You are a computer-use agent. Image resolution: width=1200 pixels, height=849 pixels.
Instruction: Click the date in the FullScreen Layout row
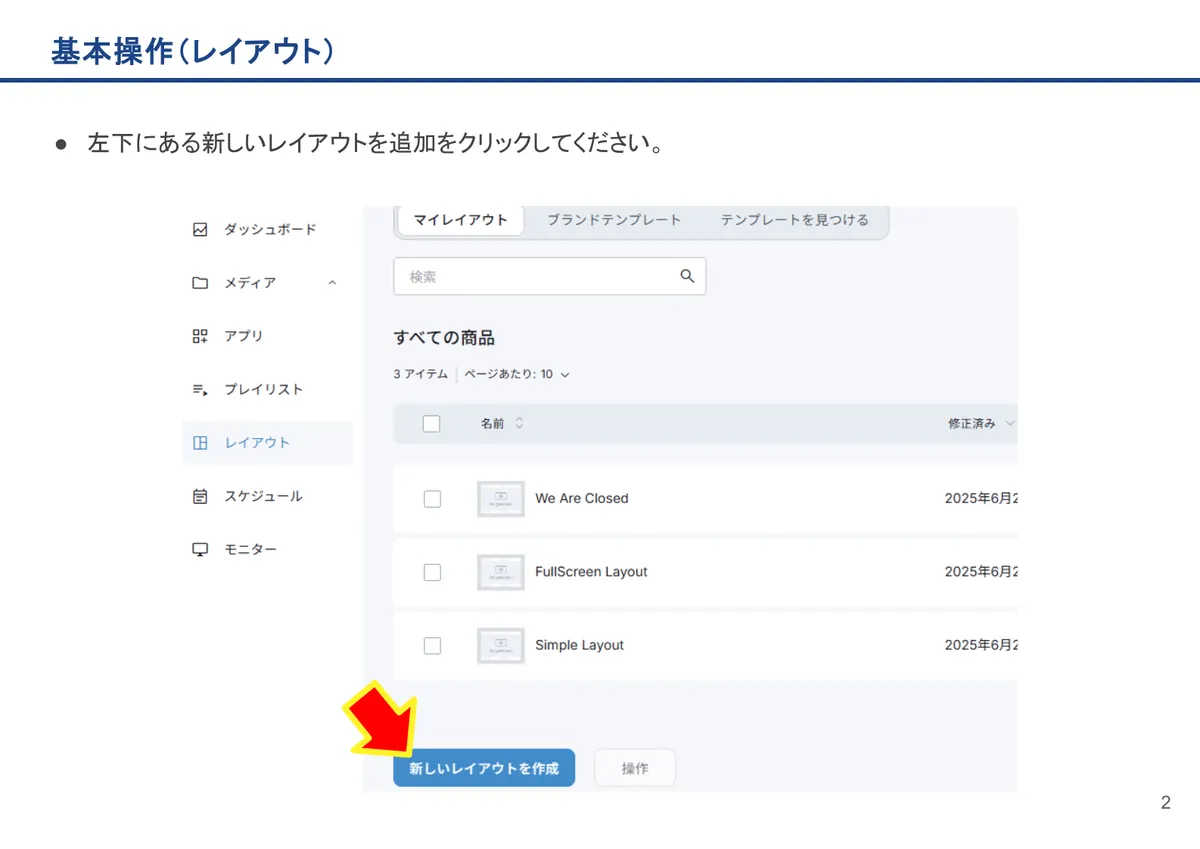pyautogui.click(x=981, y=572)
